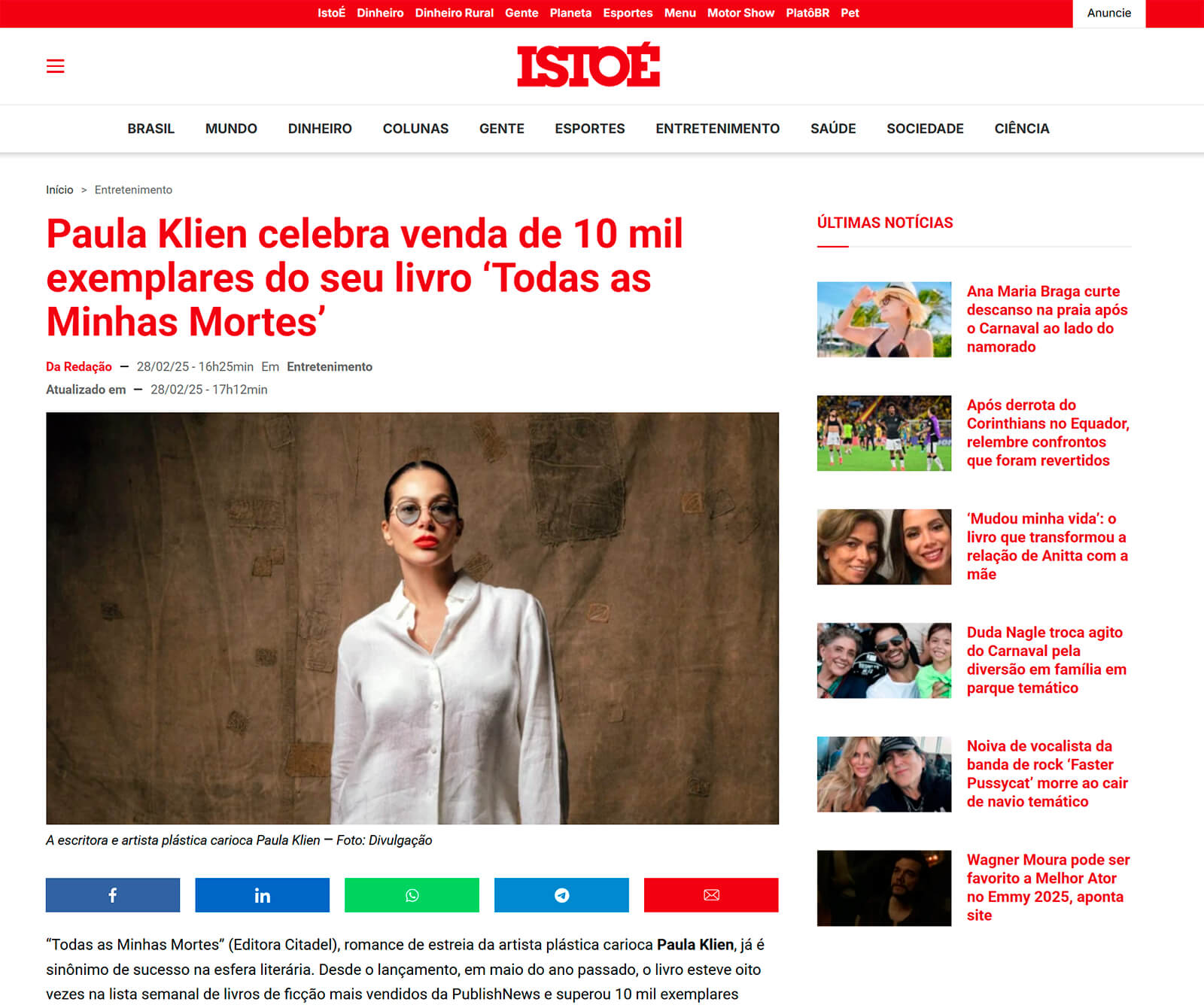Open the Entretenimento nav menu
Screen dimensions: 1204x1008
click(717, 129)
